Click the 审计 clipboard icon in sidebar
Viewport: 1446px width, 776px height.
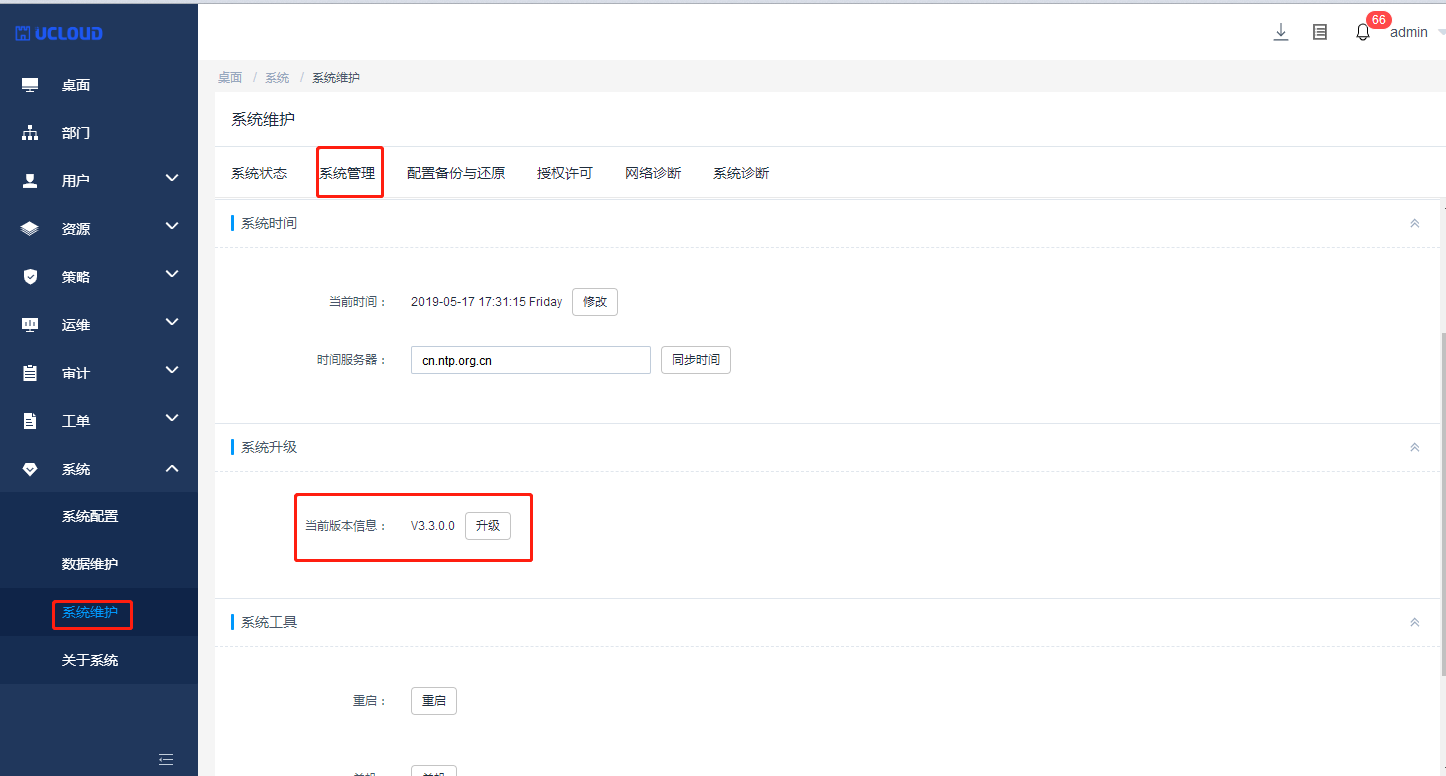pos(30,373)
